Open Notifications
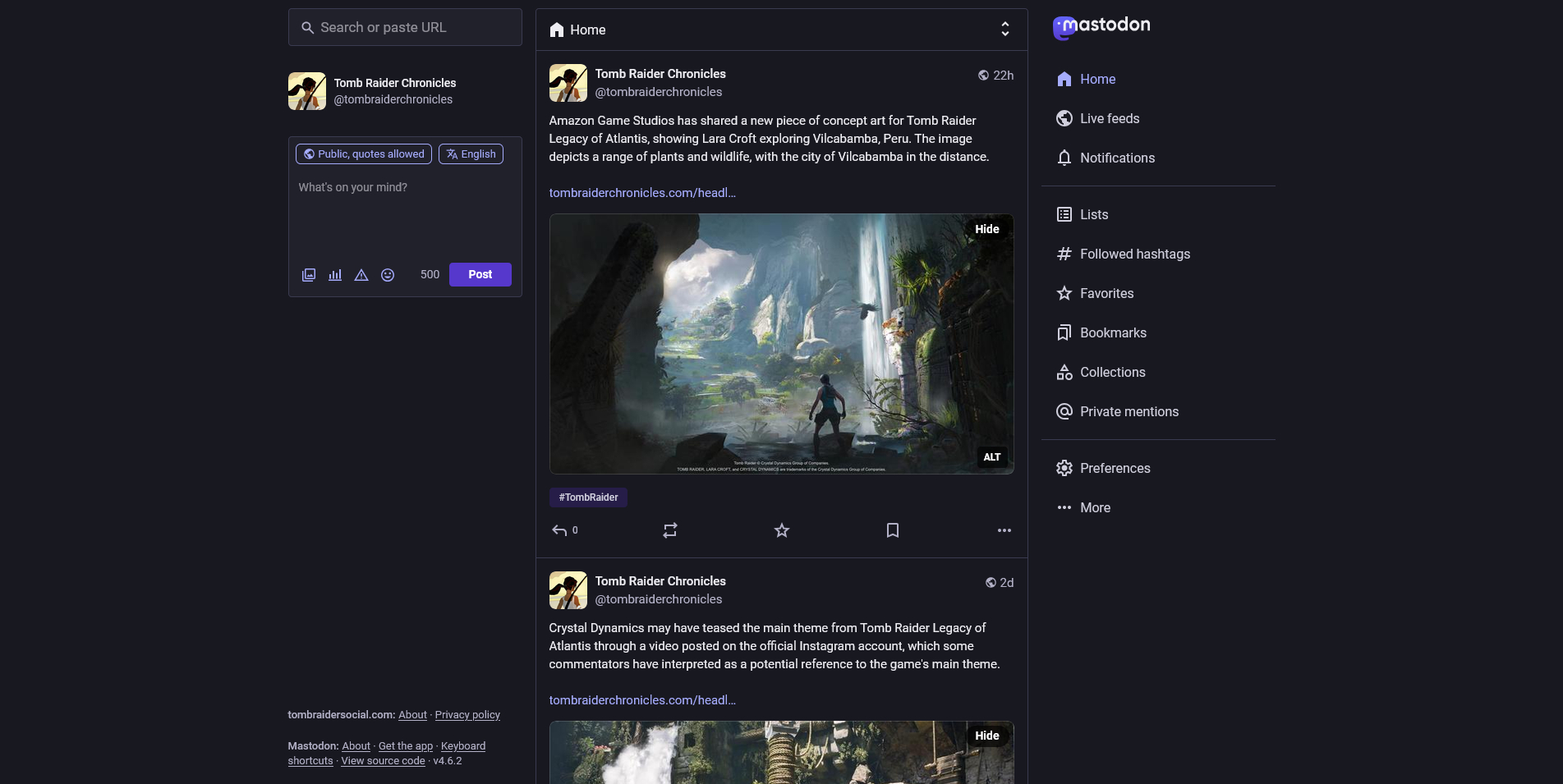Image resolution: width=1563 pixels, height=784 pixels. click(x=1106, y=158)
